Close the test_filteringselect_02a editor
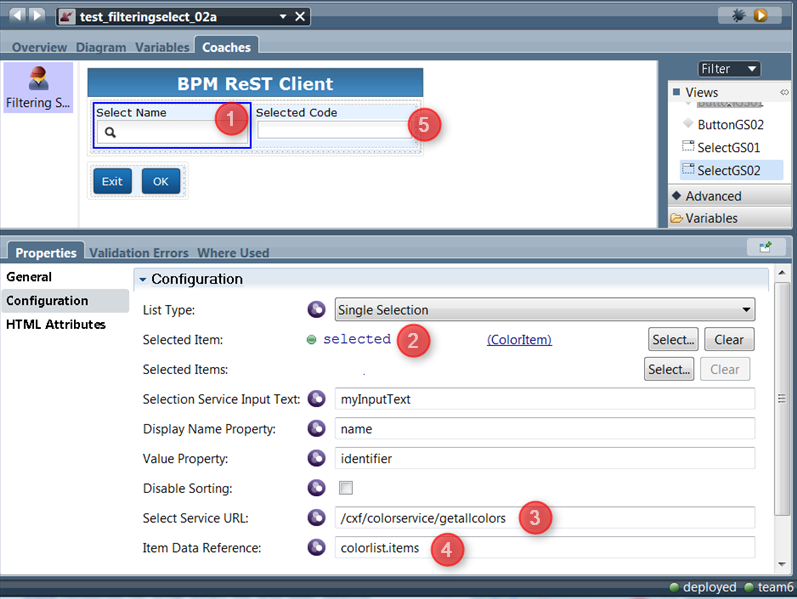The image size is (797, 599). click(300, 17)
